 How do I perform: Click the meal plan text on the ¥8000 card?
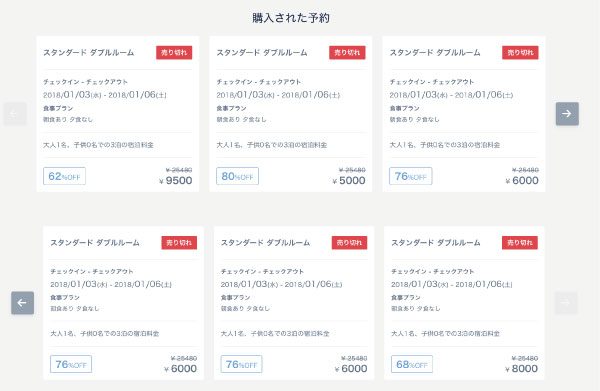coord(416,308)
